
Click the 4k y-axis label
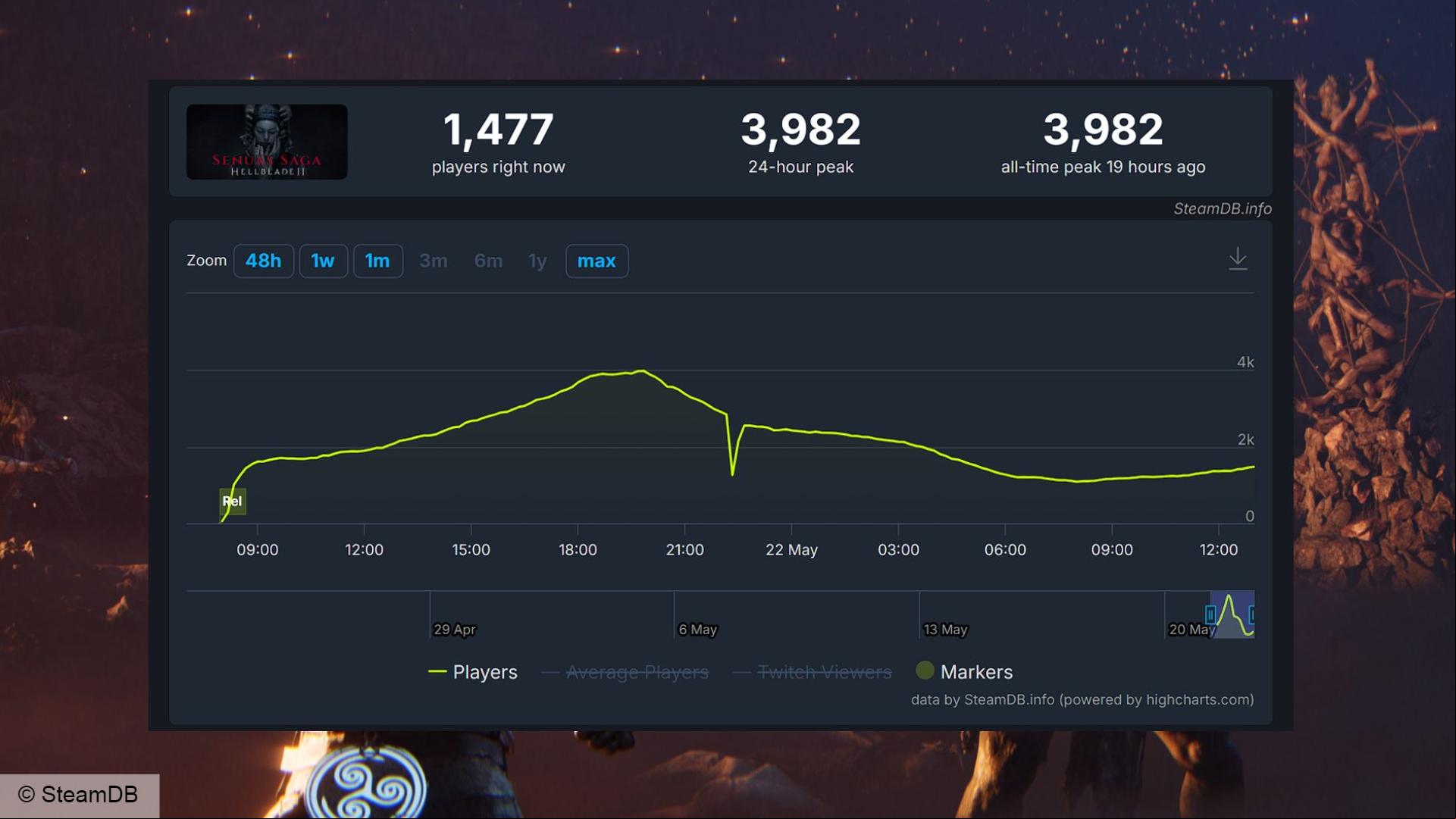1245,362
